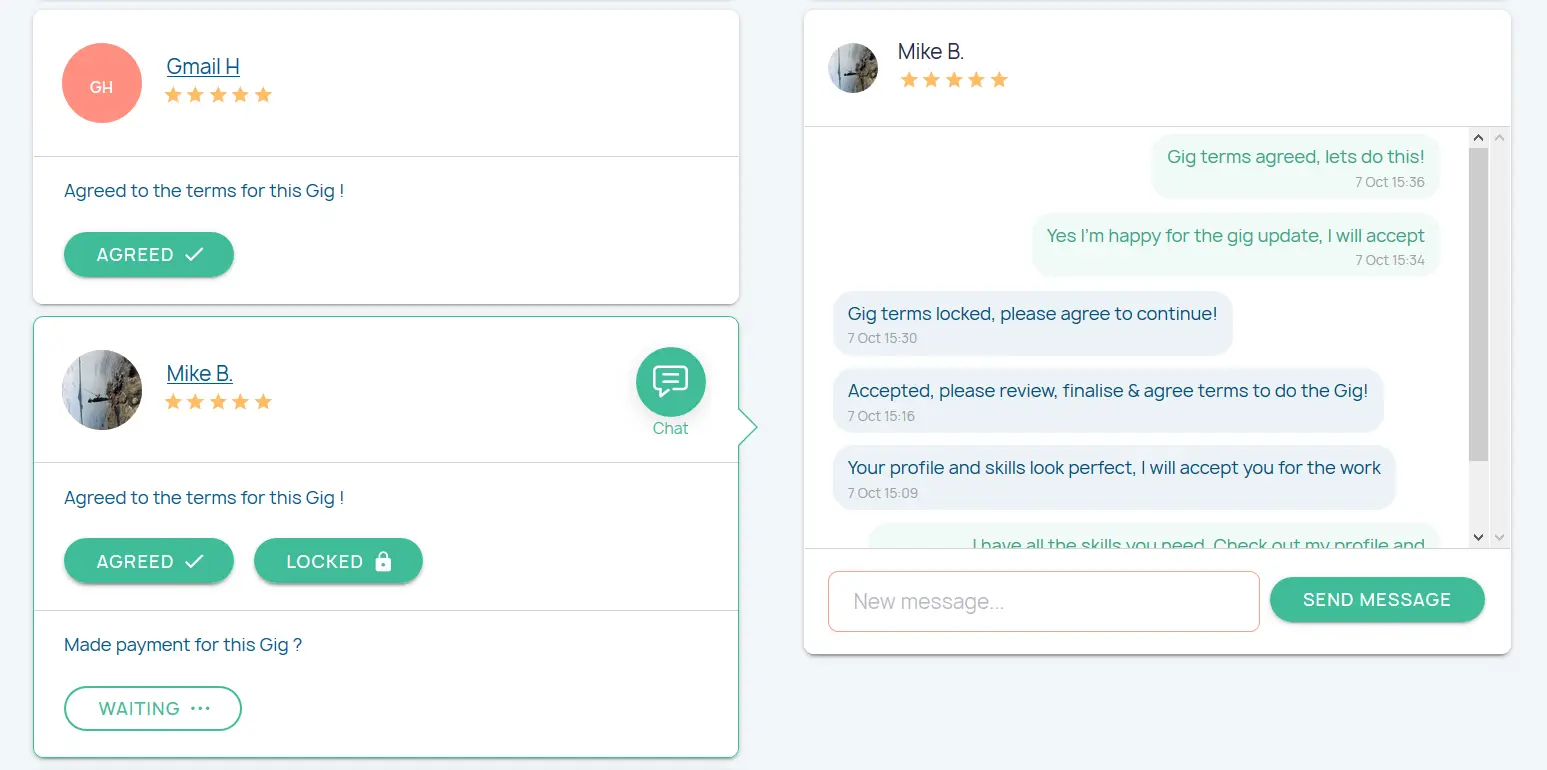Open the Chat icon in Mike B.'s card
The width and height of the screenshot is (1547, 770).
coord(670,382)
